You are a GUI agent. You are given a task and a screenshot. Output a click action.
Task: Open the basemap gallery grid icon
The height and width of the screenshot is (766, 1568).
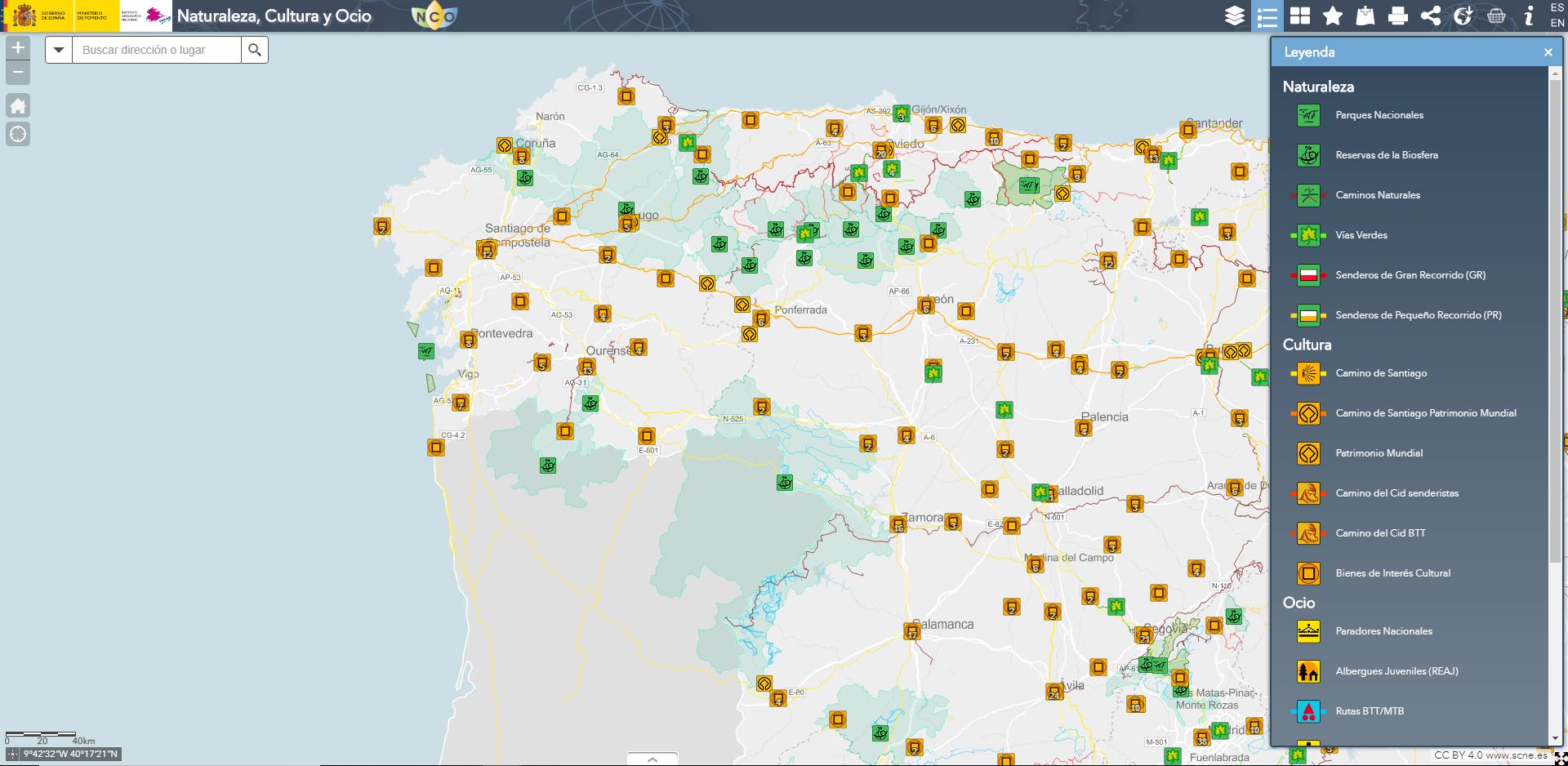coord(1300,16)
